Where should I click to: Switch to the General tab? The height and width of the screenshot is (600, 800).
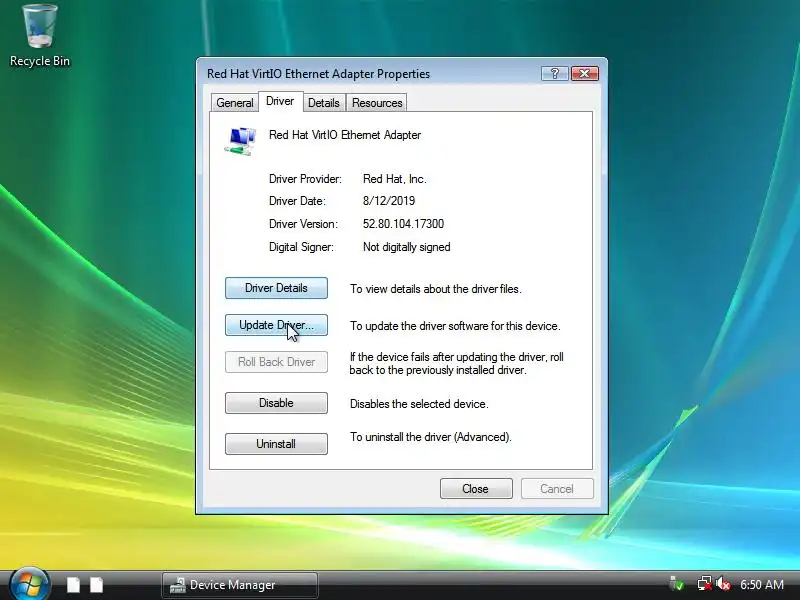[x=235, y=103]
